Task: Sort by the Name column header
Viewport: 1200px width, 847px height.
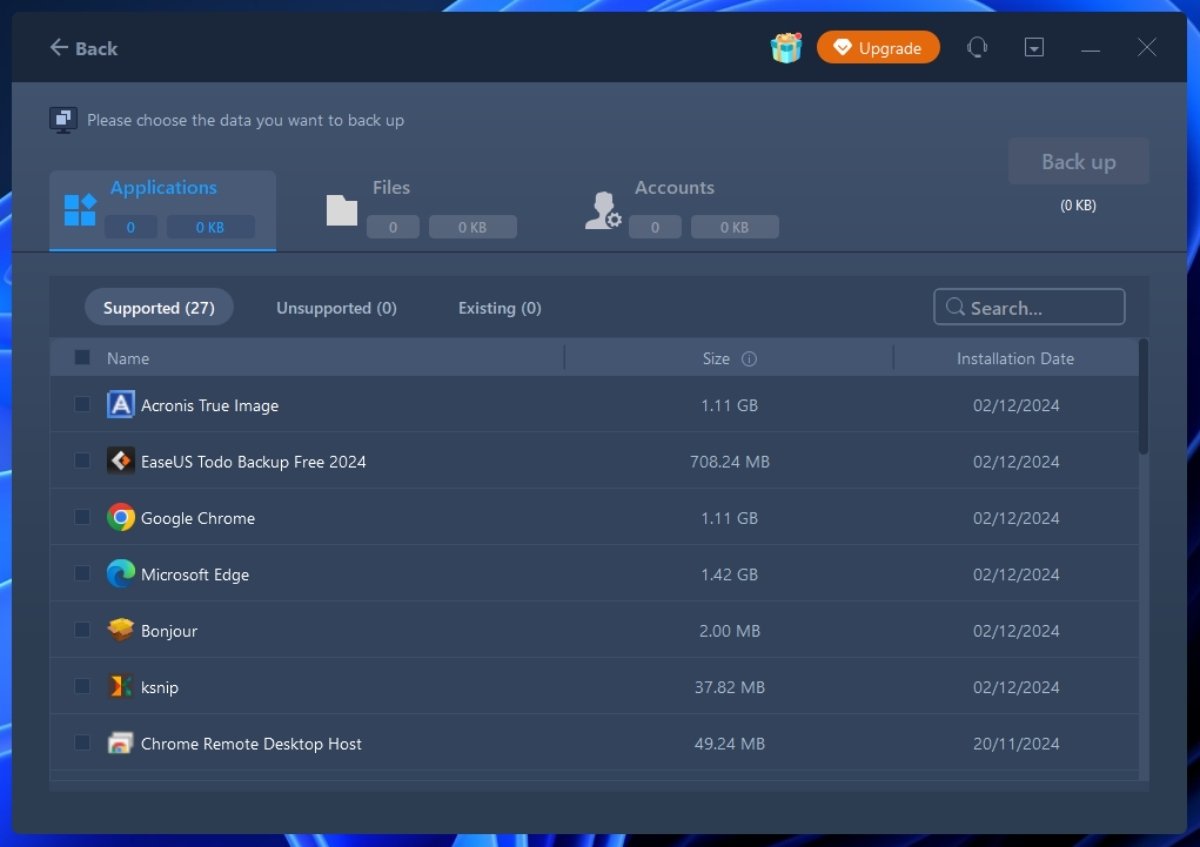Action: click(x=128, y=359)
